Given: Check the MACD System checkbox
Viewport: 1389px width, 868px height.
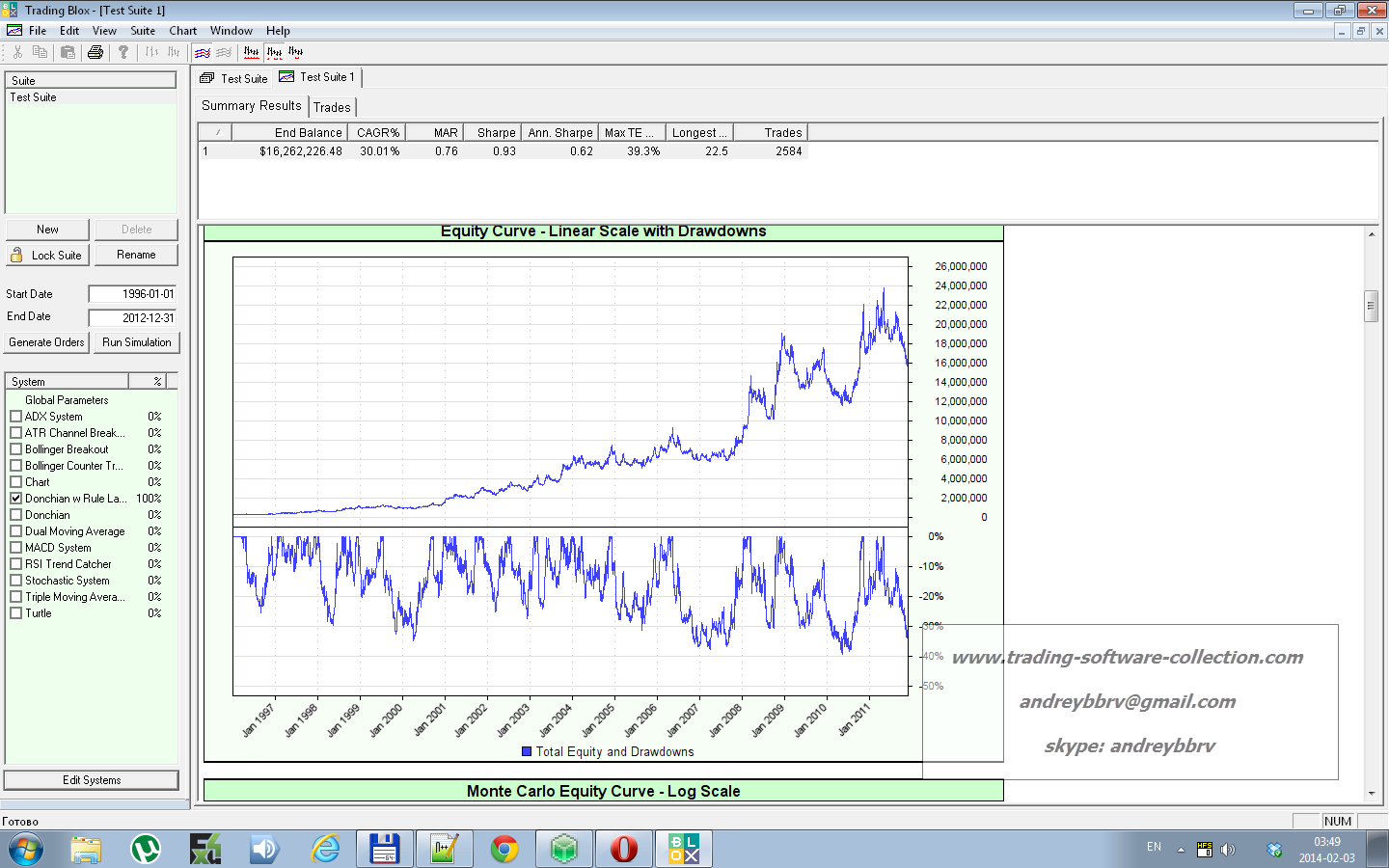Looking at the screenshot, I should (x=15, y=548).
